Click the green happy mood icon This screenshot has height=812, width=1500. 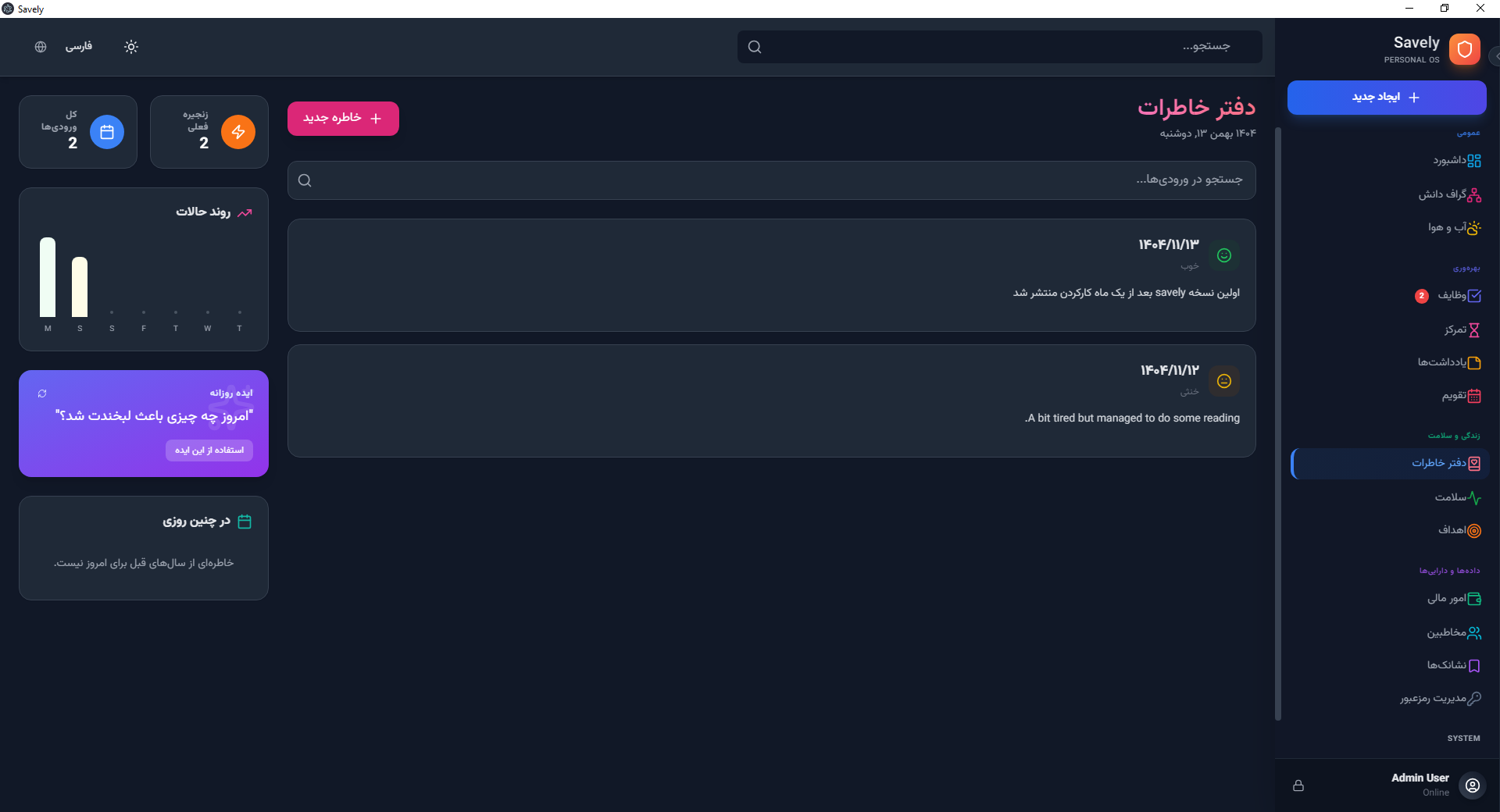tap(1224, 255)
